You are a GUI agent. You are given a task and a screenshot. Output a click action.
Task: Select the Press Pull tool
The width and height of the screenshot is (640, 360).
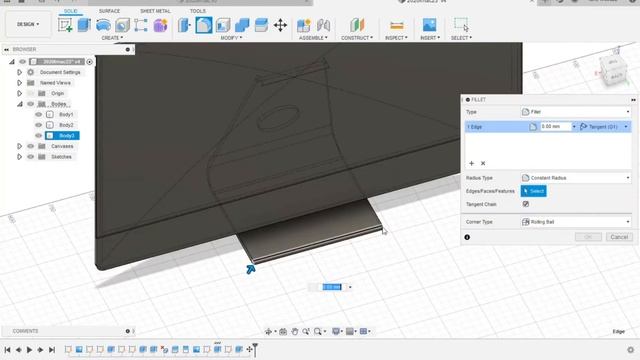coord(184,25)
